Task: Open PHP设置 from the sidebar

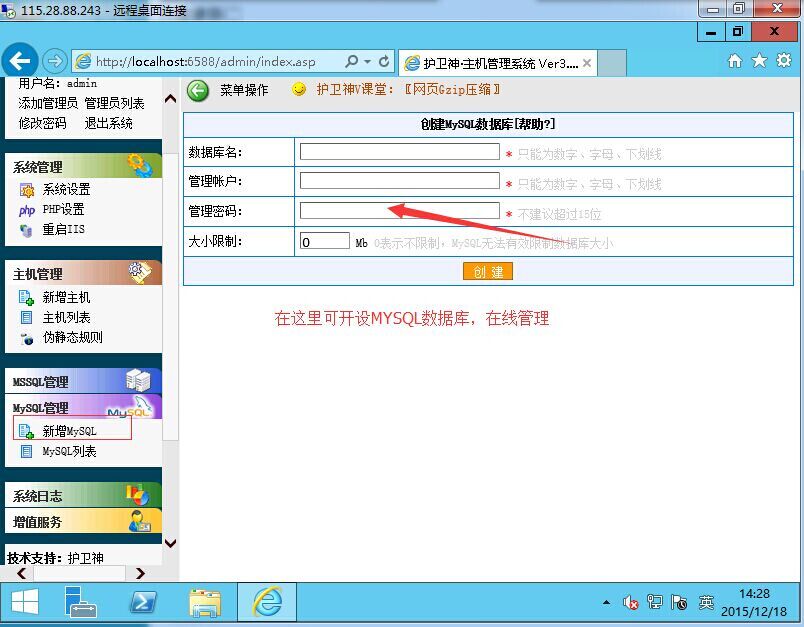Action: tap(63, 209)
